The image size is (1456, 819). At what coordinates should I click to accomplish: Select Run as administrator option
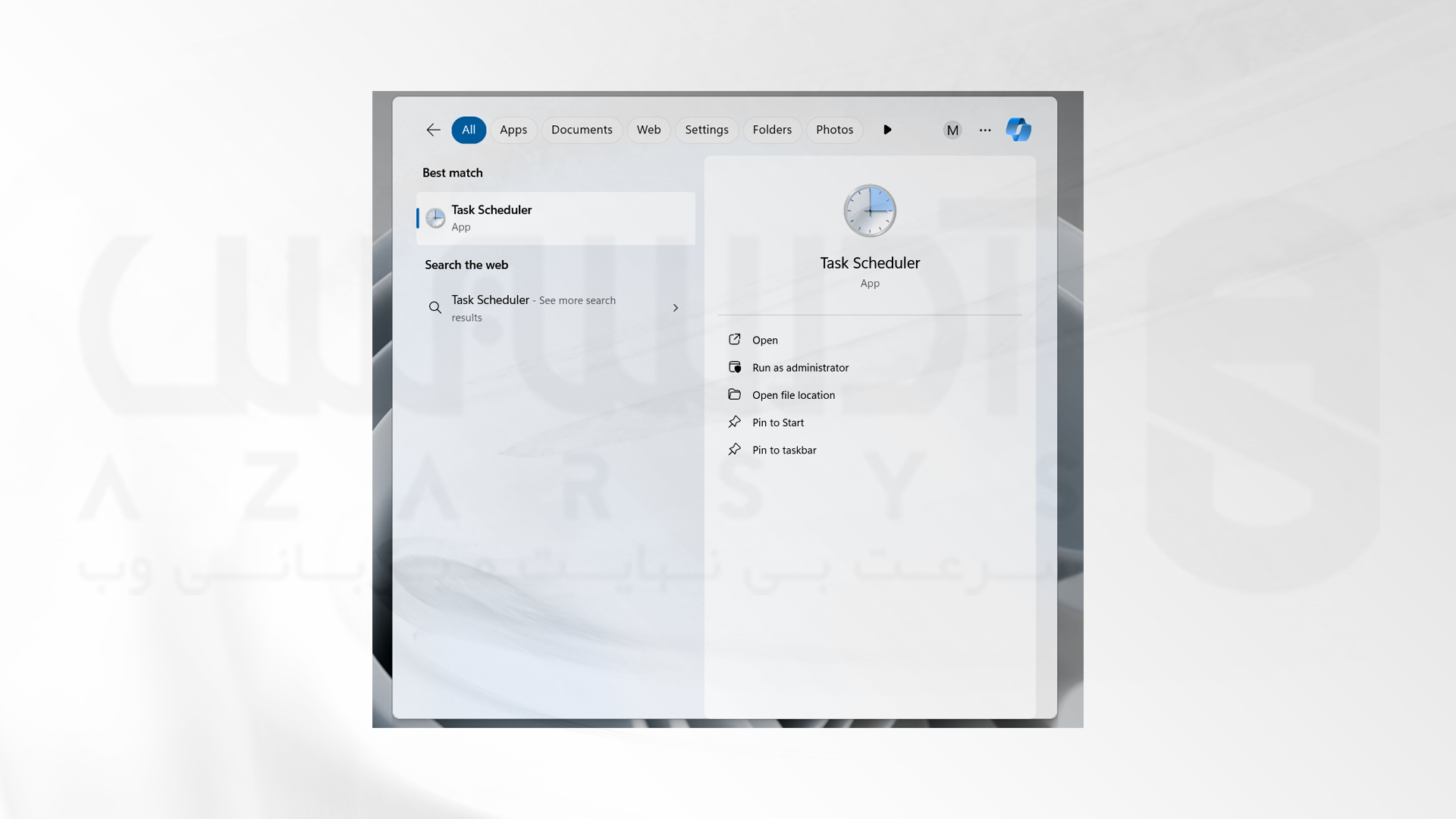tap(800, 367)
